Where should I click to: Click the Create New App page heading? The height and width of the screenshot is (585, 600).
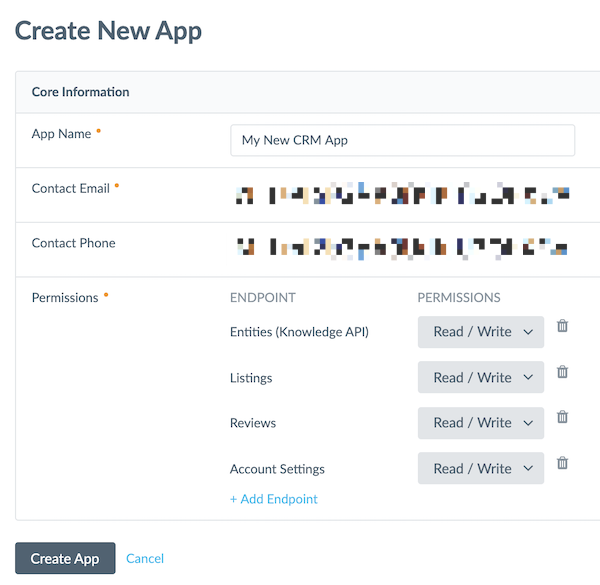point(108,30)
